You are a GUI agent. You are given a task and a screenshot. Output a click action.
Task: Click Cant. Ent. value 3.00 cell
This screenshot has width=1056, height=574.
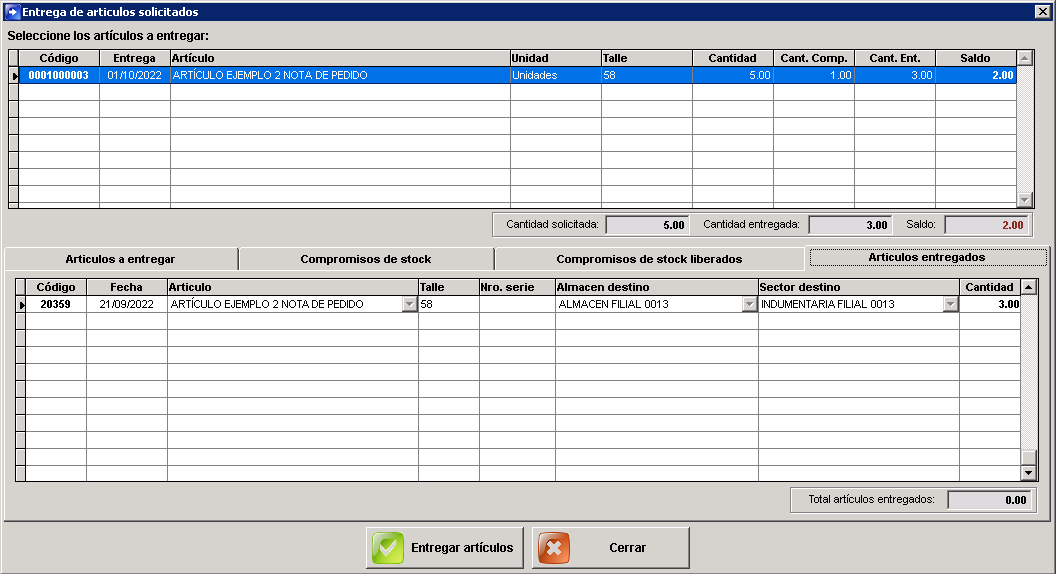[895, 75]
